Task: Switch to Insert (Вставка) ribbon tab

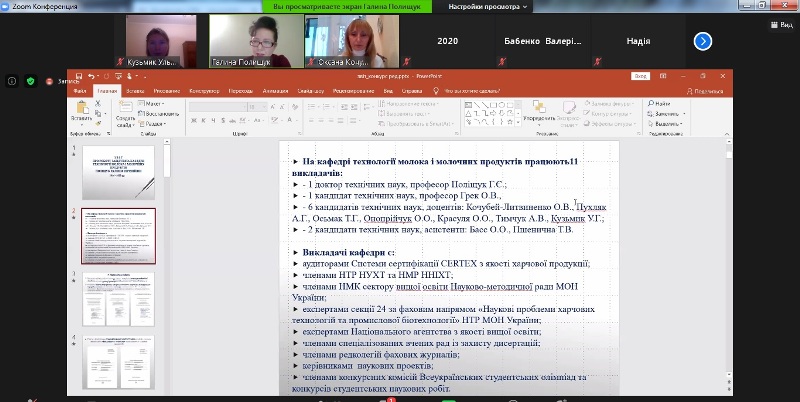Action: click(136, 91)
